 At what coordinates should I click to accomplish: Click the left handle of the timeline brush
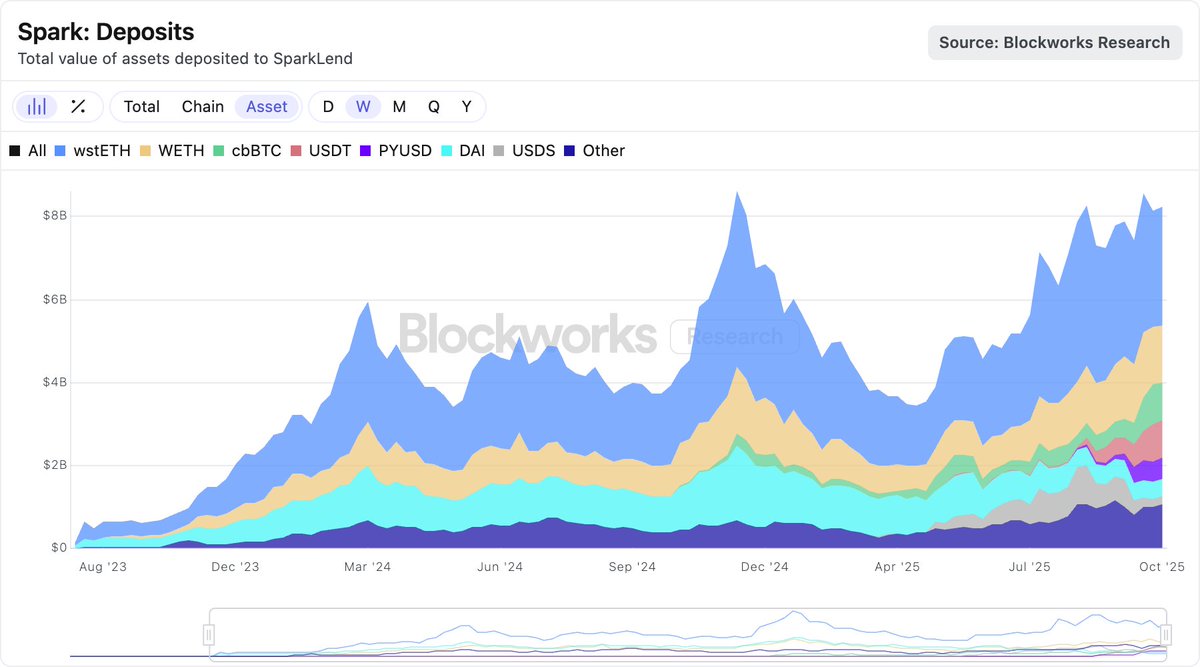coord(209,634)
